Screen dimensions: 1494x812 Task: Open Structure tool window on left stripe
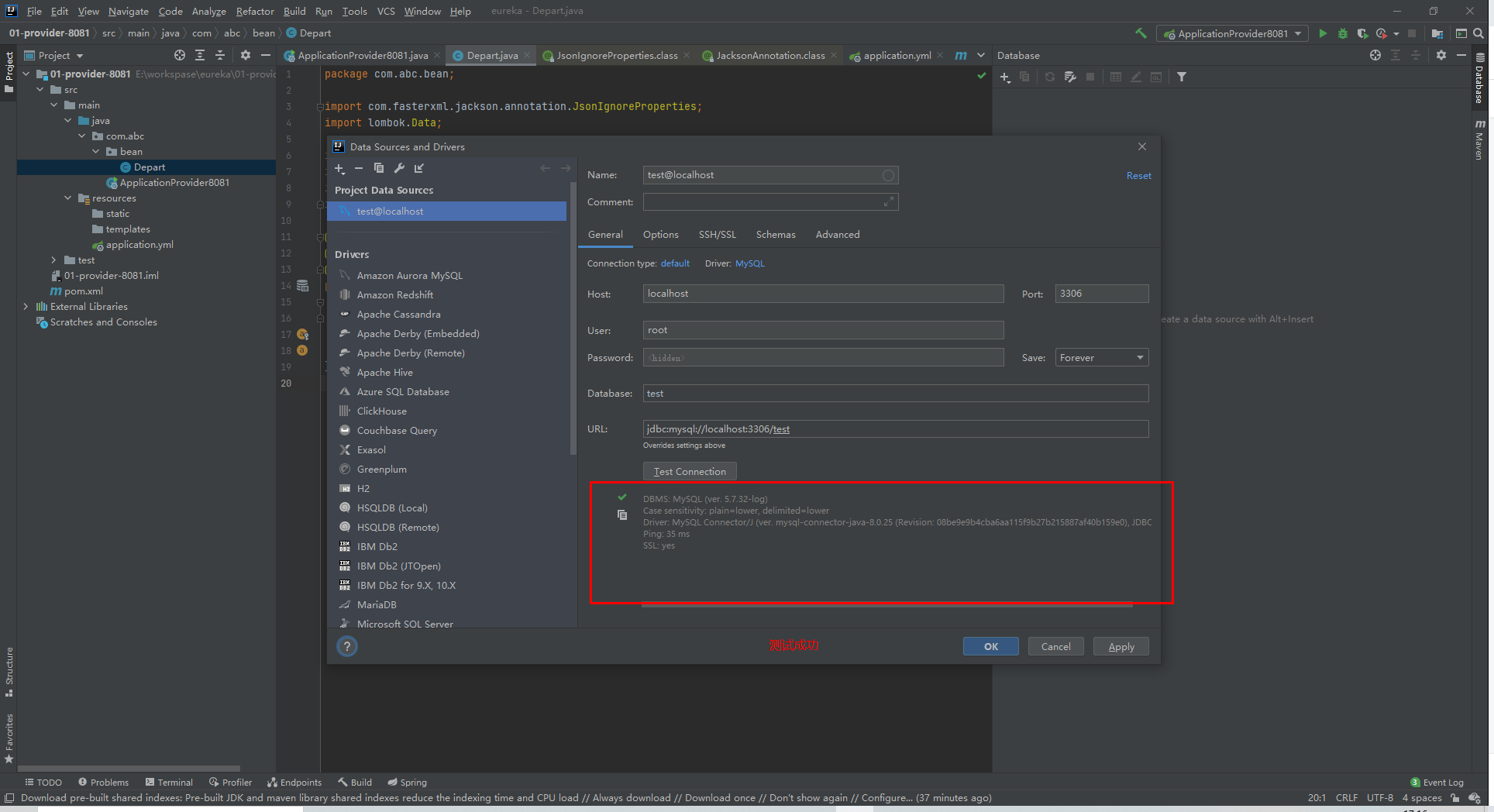tap(9, 671)
